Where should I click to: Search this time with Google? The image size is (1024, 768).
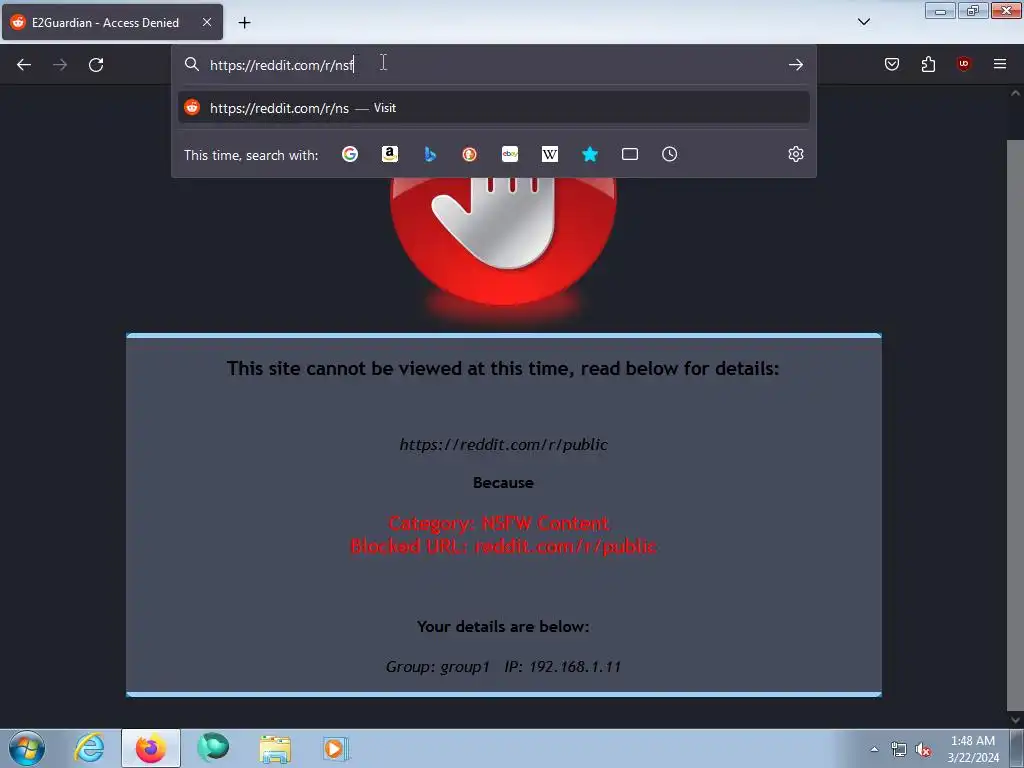[x=350, y=154]
